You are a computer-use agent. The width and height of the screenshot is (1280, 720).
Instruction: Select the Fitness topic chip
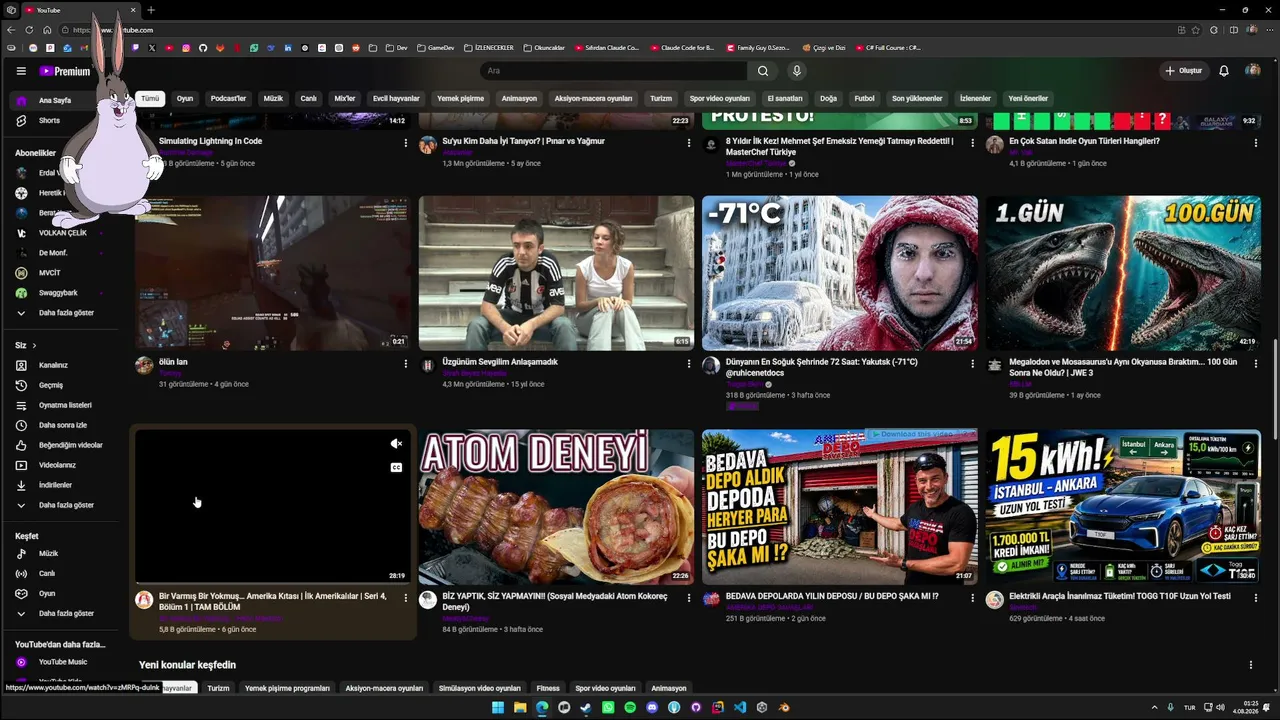pyautogui.click(x=548, y=688)
